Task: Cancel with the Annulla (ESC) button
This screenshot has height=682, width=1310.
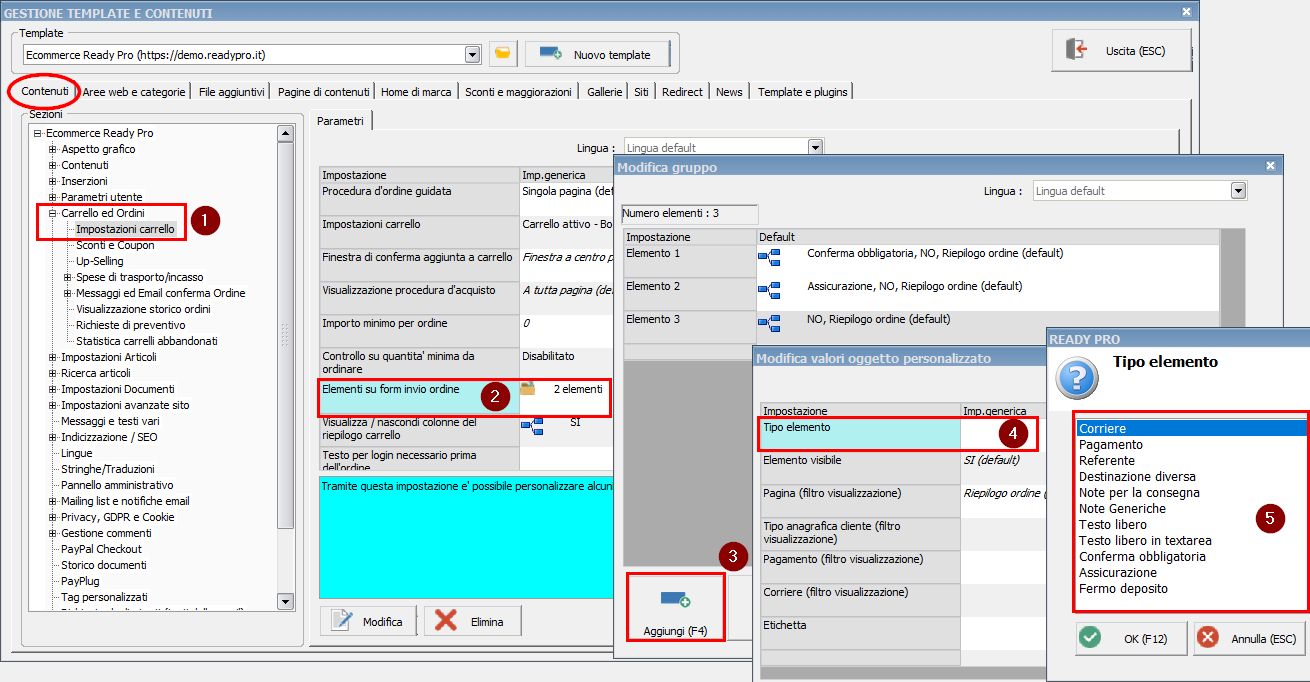Action: coord(1248,638)
